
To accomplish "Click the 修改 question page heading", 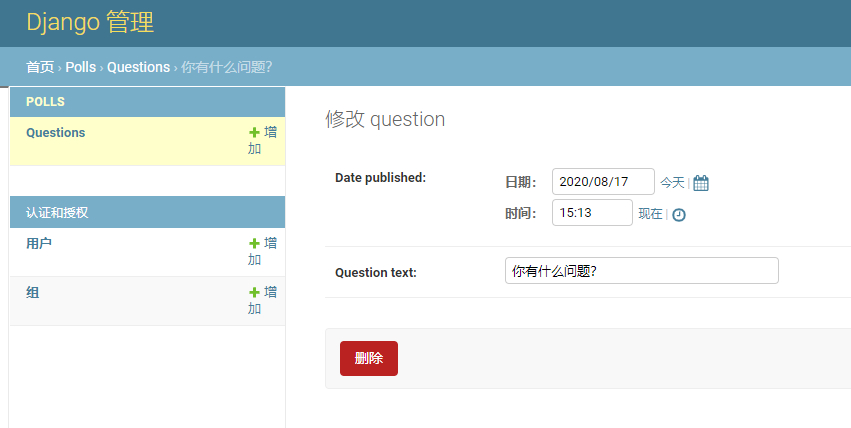I will (385, 119).
